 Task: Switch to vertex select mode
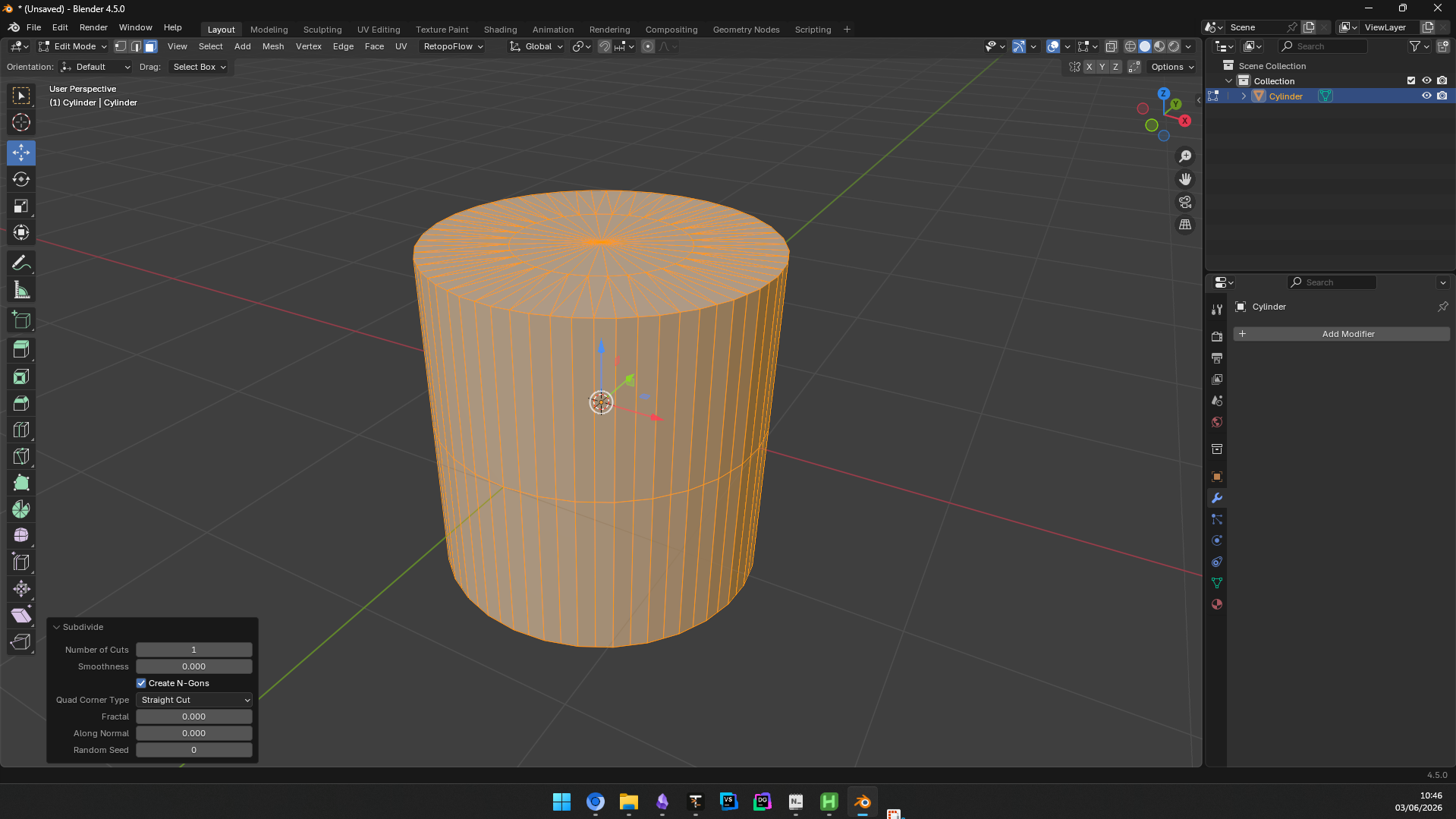pyautogui.click(x=121, y=46)
